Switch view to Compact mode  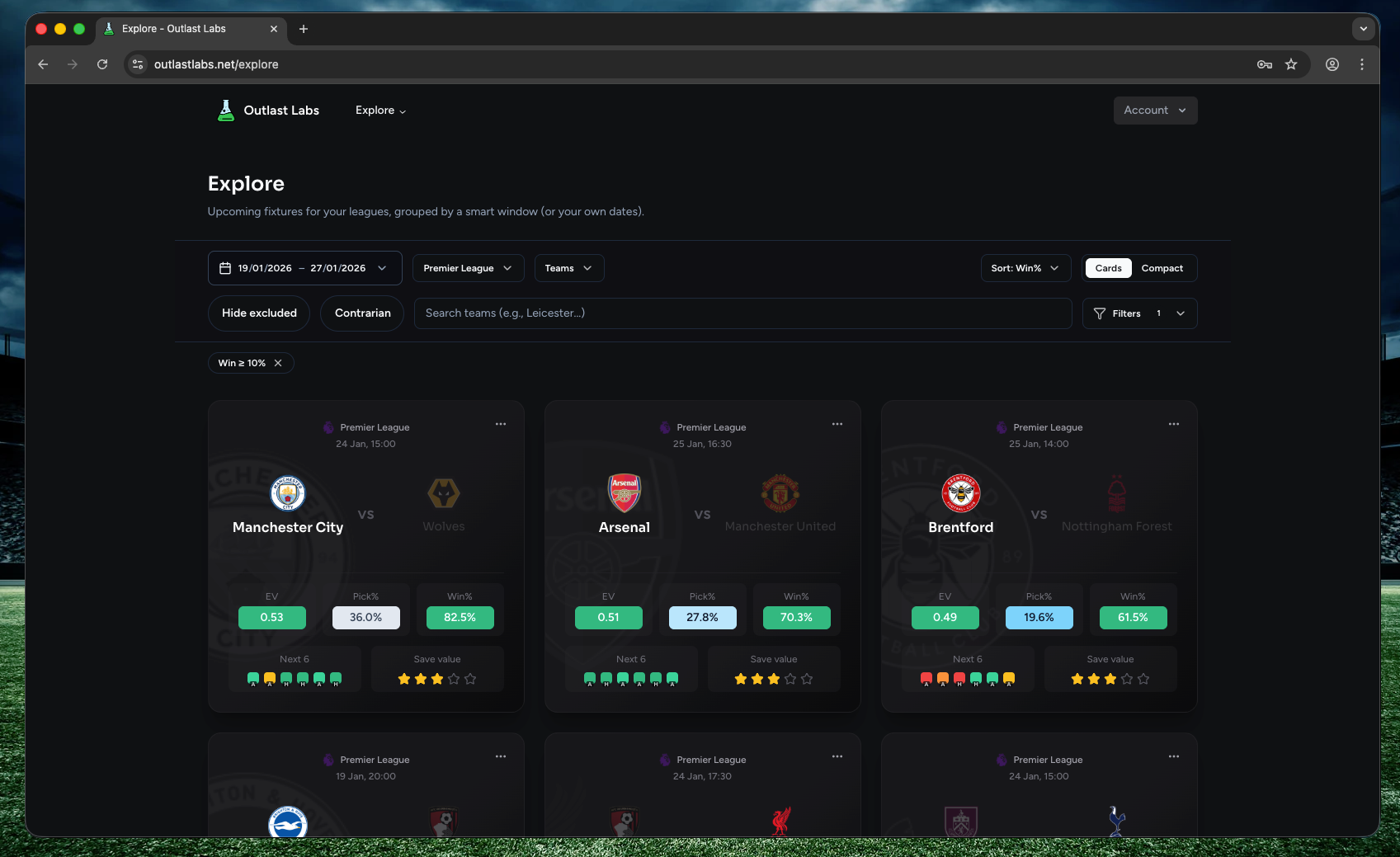pyautogui.click(x=1162, y=268)
